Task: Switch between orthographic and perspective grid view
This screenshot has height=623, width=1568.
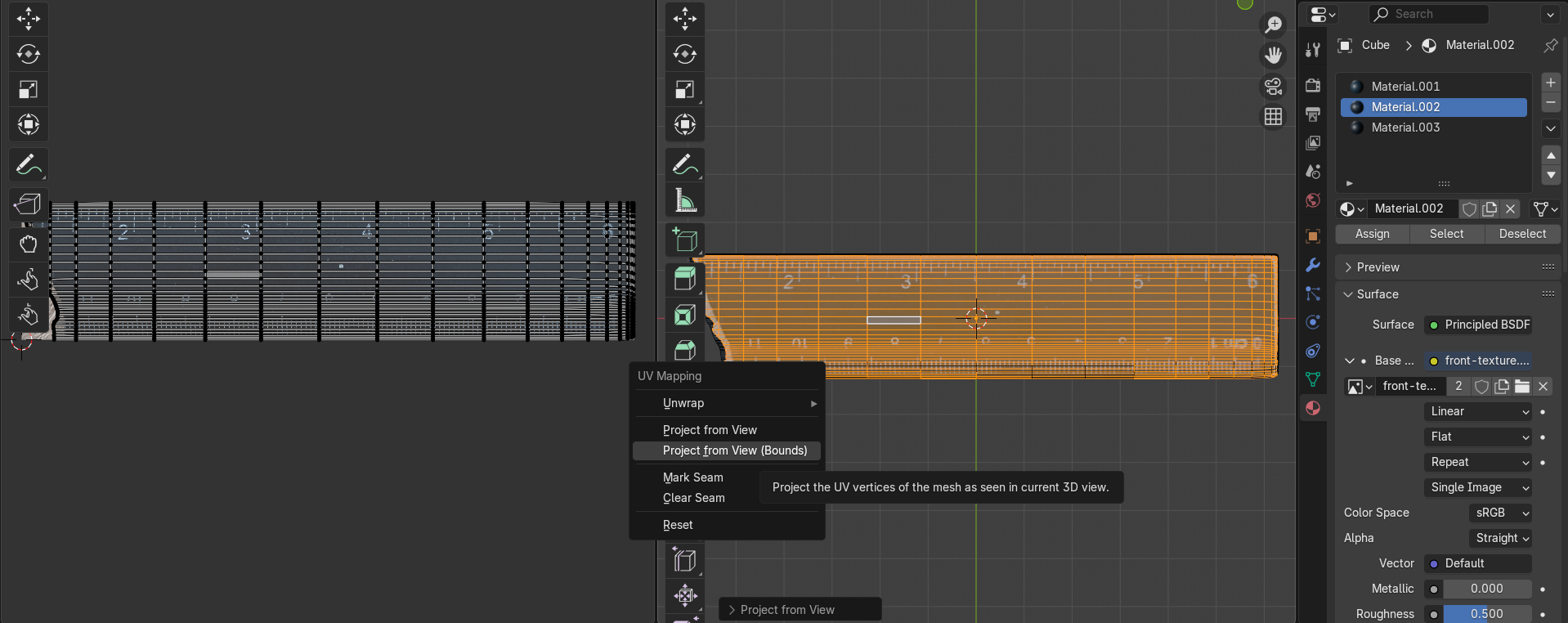Action: tap(1273, 117)
